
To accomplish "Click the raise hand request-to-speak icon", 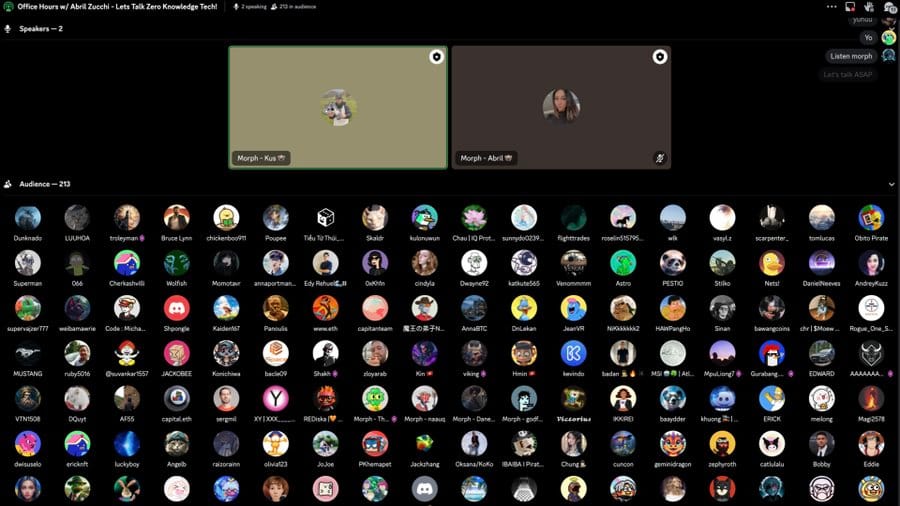I will (x=869, y=6).
